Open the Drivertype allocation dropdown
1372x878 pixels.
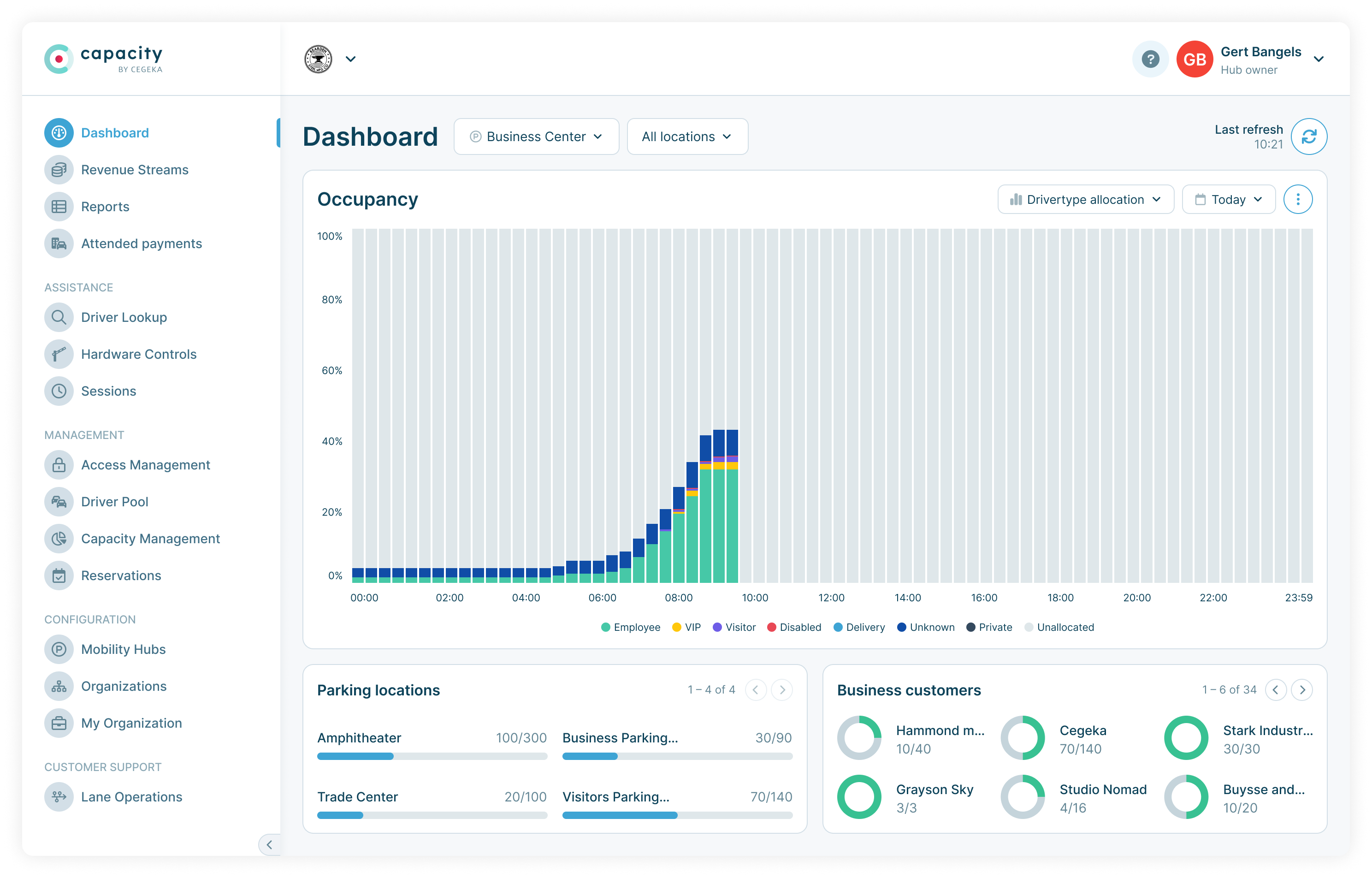point(1085,200)
